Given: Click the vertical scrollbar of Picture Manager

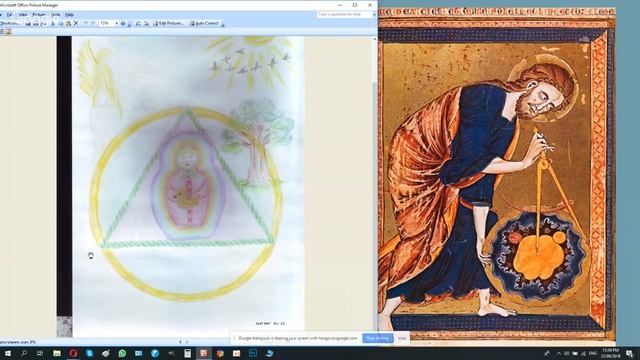Looking at the screenshot, I should click(x=375, y=188).
